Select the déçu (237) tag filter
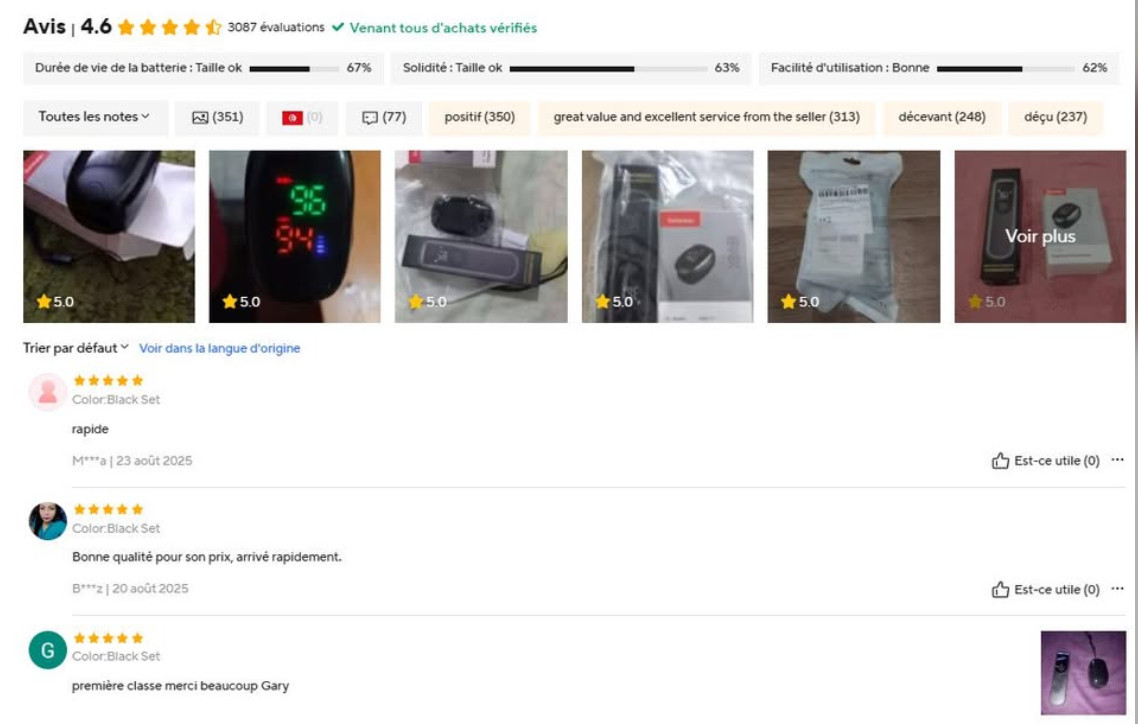The image size is (1138, 724). point(1055,118)
